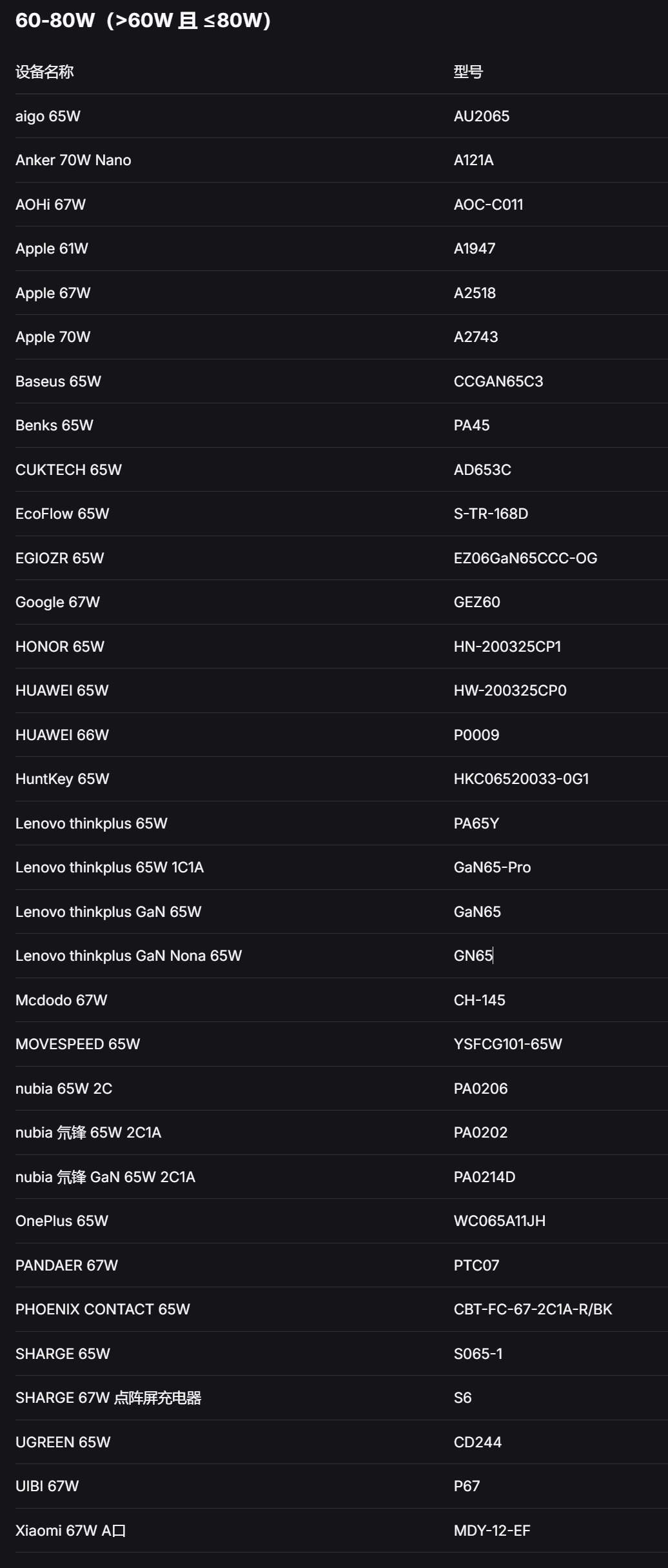This screenshot has height=1568, width=668.
Task: Select the 型号 column header
Action: (468, 72)
